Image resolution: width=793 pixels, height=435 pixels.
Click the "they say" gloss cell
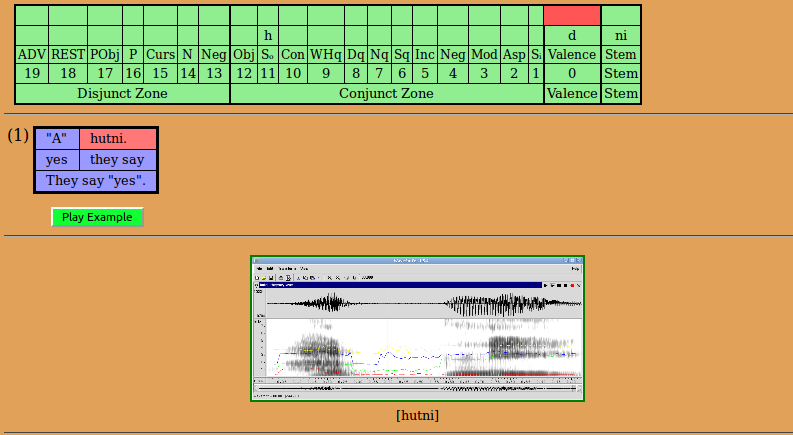point(118,160)
